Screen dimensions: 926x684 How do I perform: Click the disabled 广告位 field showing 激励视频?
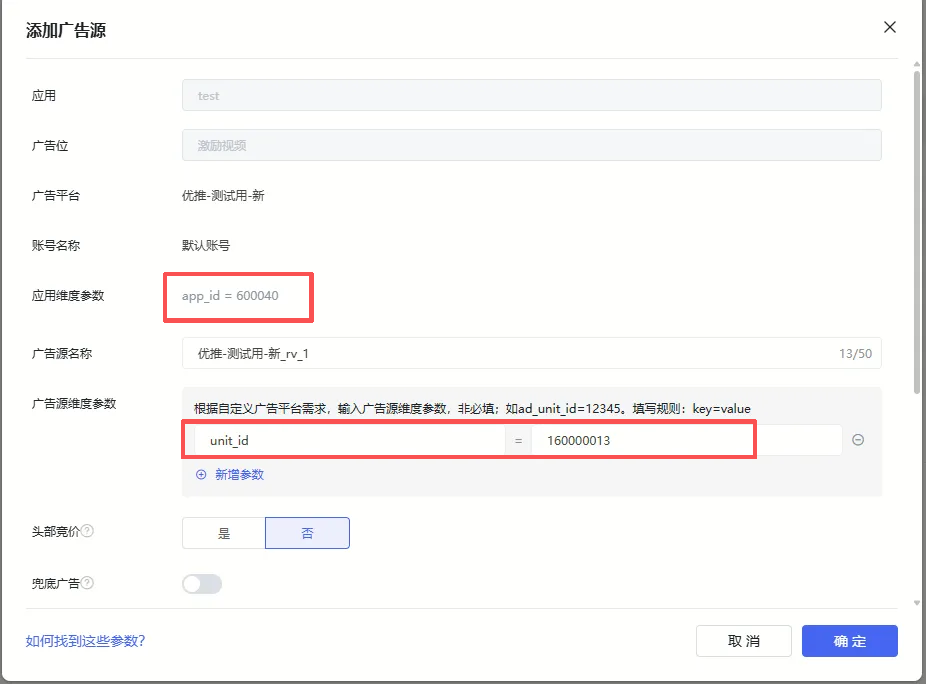coord(532,145)
